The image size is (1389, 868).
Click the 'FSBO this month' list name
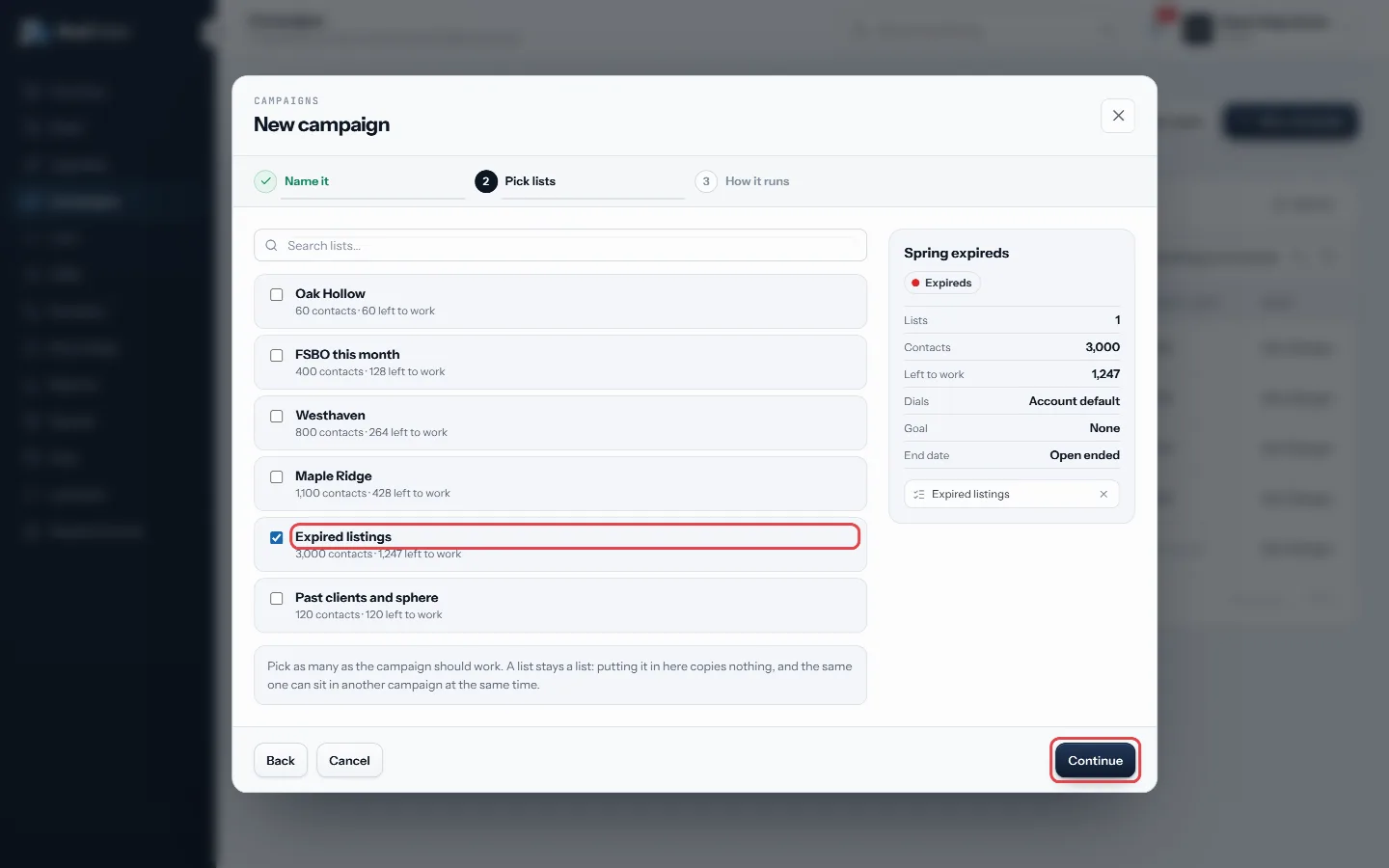point(347,354)
